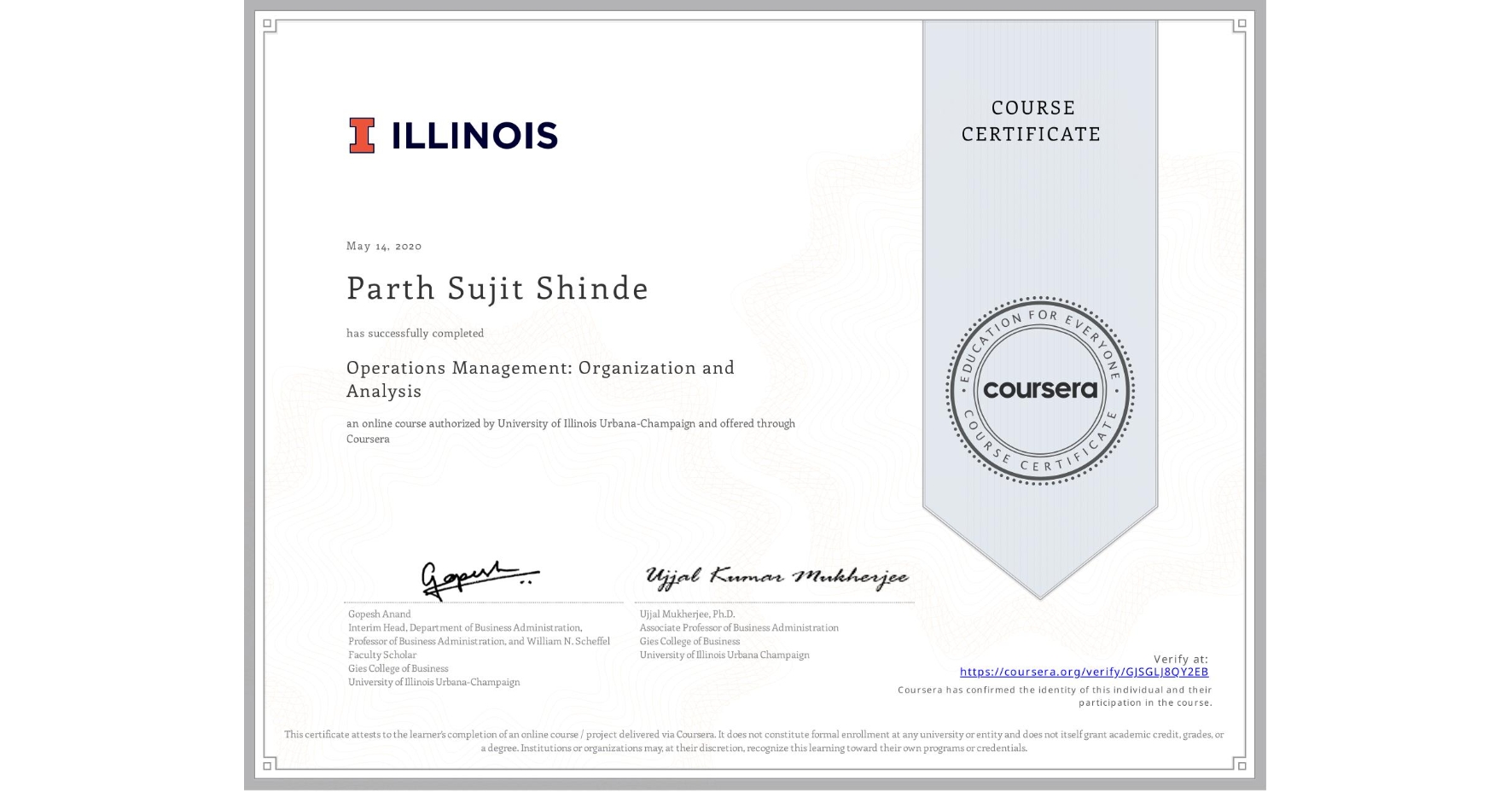Click the course title Operations Management

(x=540, y=379)
